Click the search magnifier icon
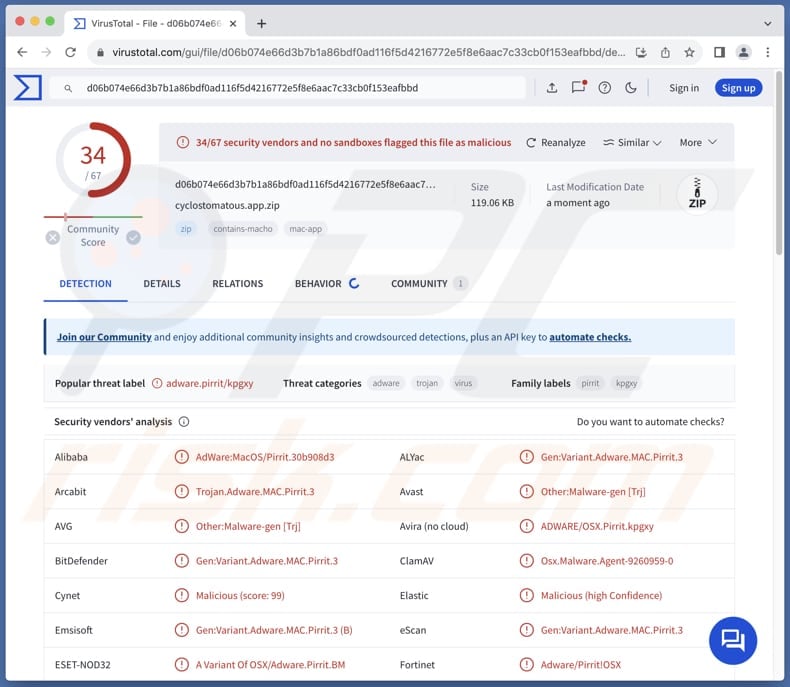Image resolution: width=790 pixels, height=687 pixels. (68, 88)
